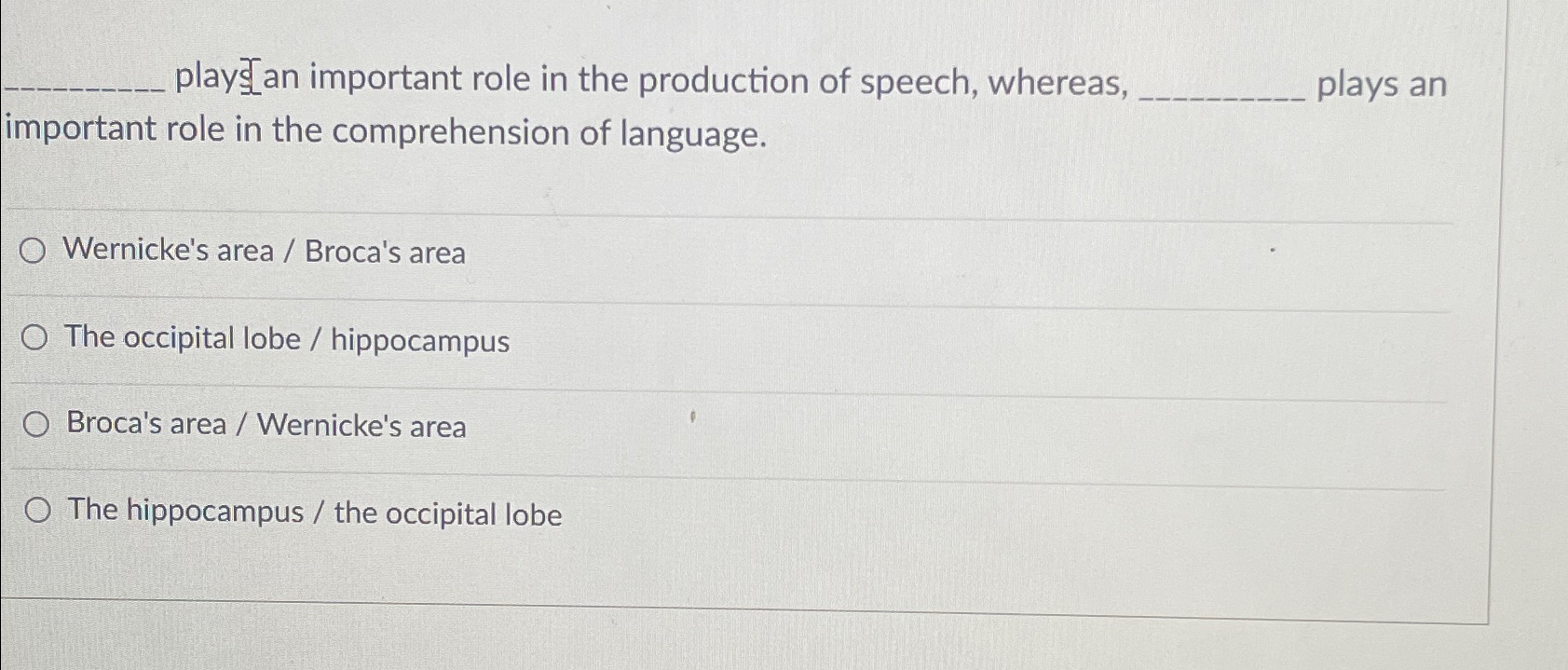Choose the answer option Wernicke's area / Broca's area
The height and width of the screenshot is (670, 1568).
(x=264, y=250)
